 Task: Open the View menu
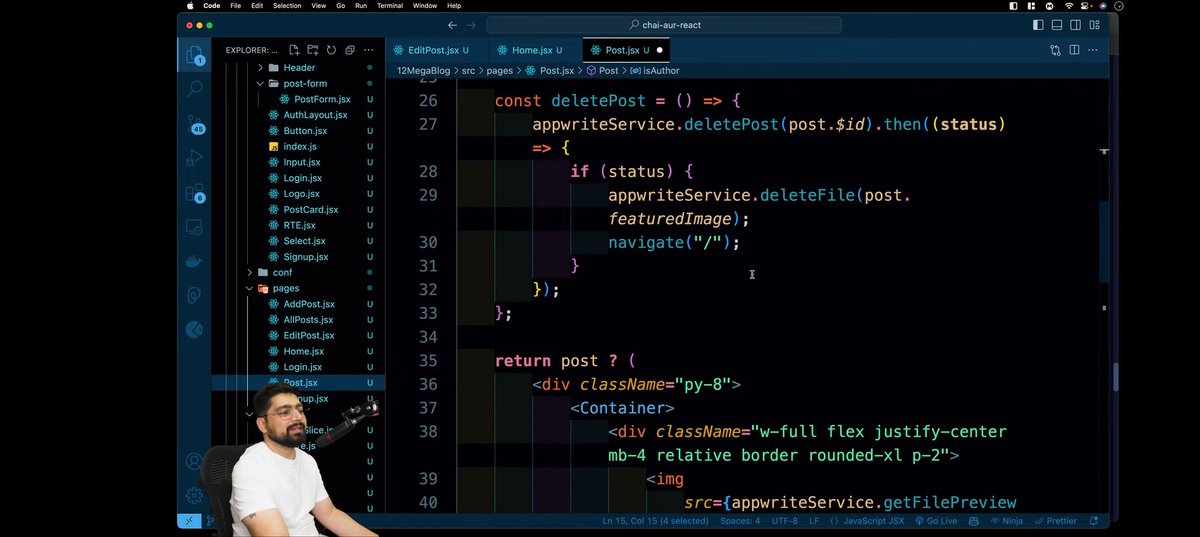(319, 5)
